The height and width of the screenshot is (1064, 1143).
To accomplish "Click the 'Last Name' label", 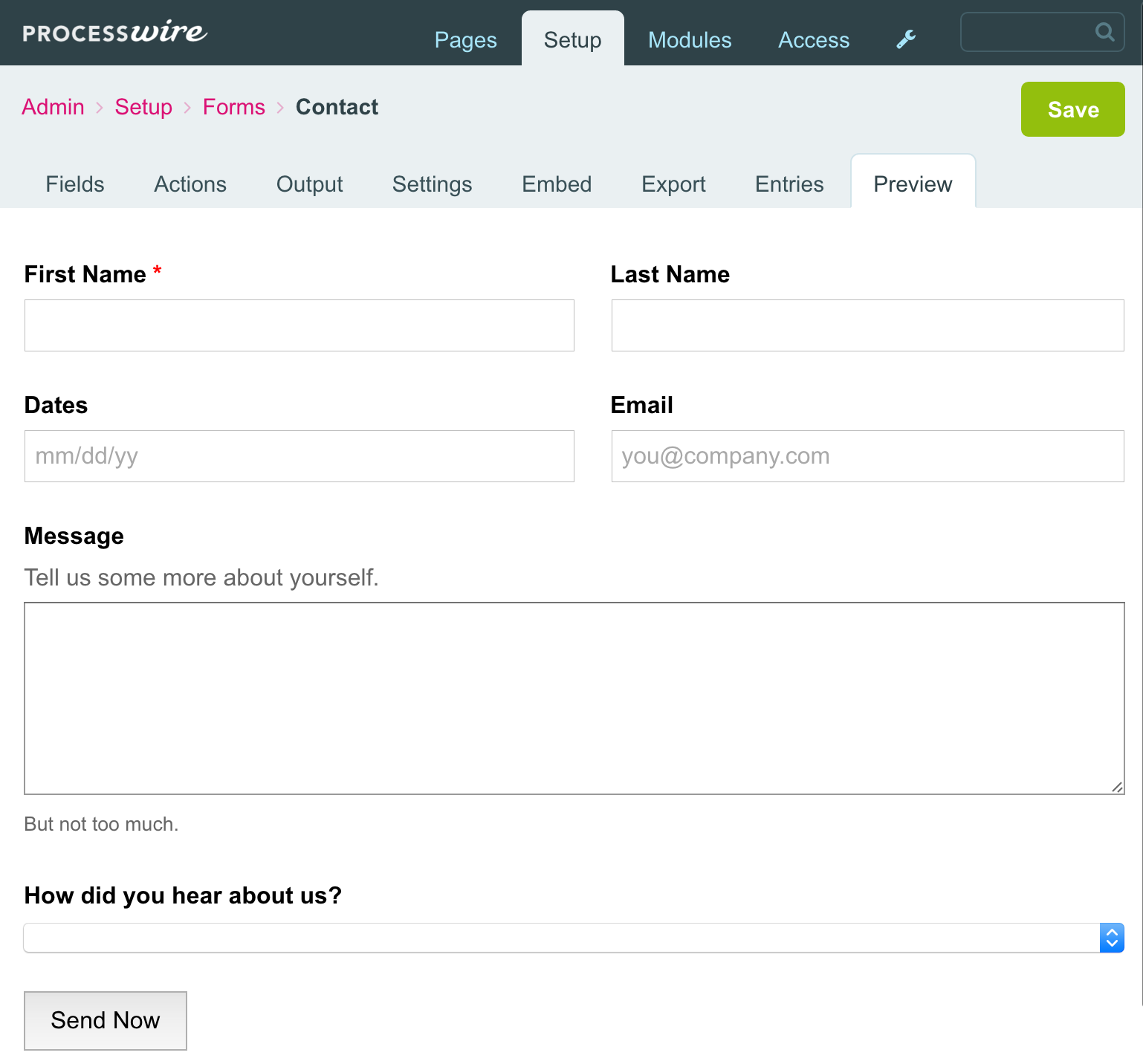I will coord(670,274).
